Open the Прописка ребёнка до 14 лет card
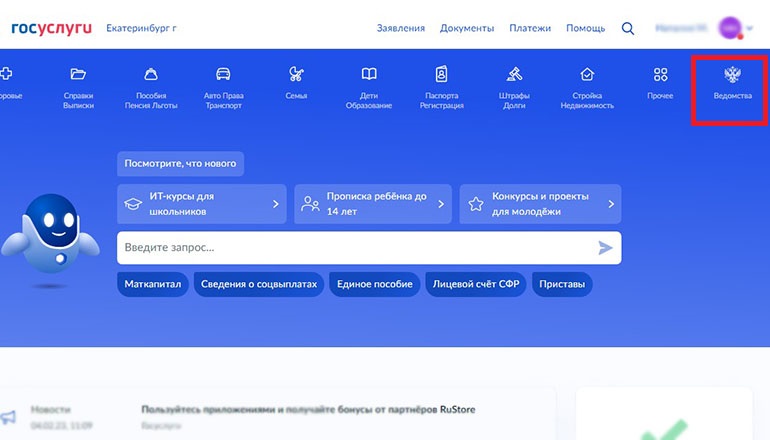Image resolution: width=770 pixels, height=440 pixels. coord(372,204)
